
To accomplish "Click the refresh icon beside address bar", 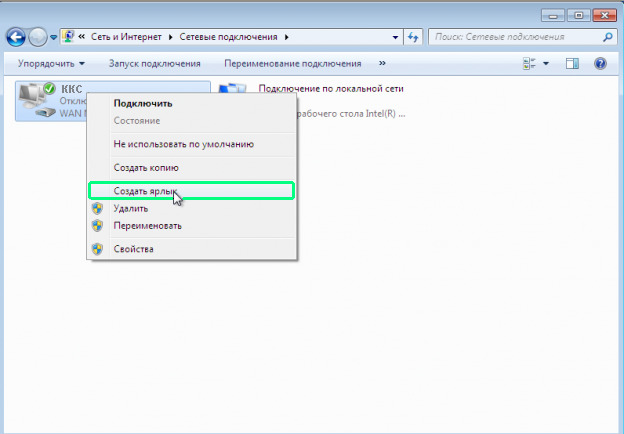I will pyautogui.click(x=413, y=37).
